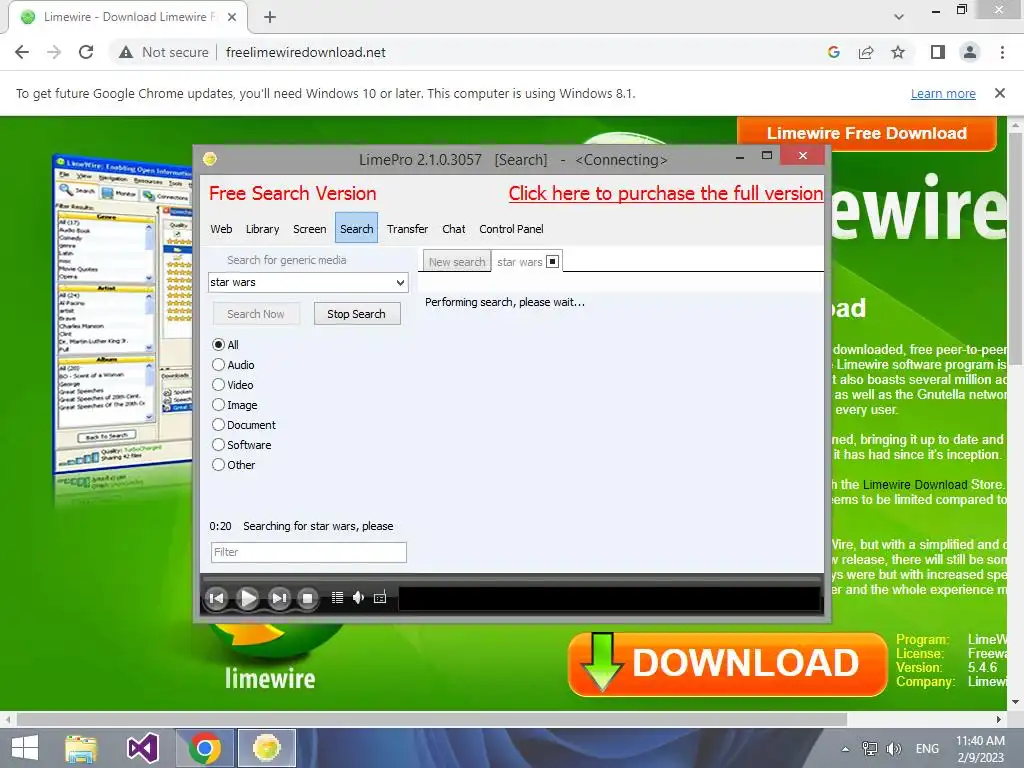
Task: Open the ENG language selector
Action: click(927, 748)
